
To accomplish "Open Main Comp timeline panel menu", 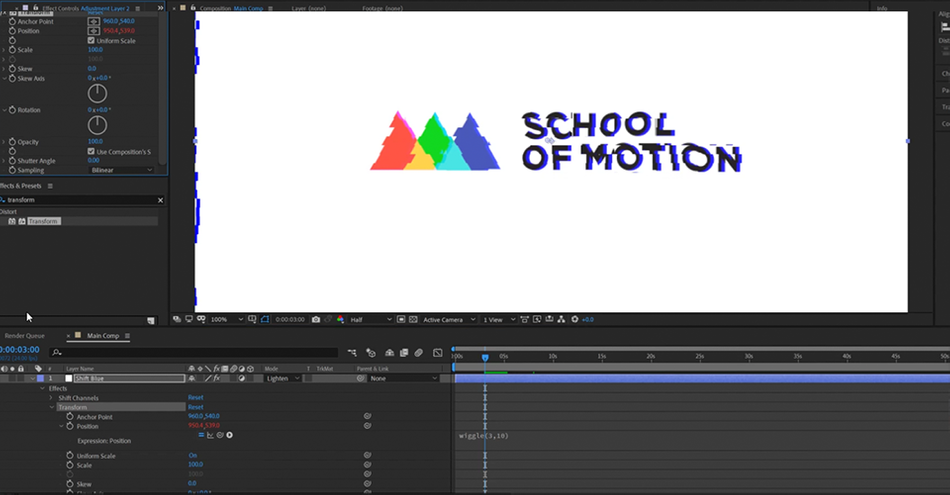I will click(x=127, y=336).
